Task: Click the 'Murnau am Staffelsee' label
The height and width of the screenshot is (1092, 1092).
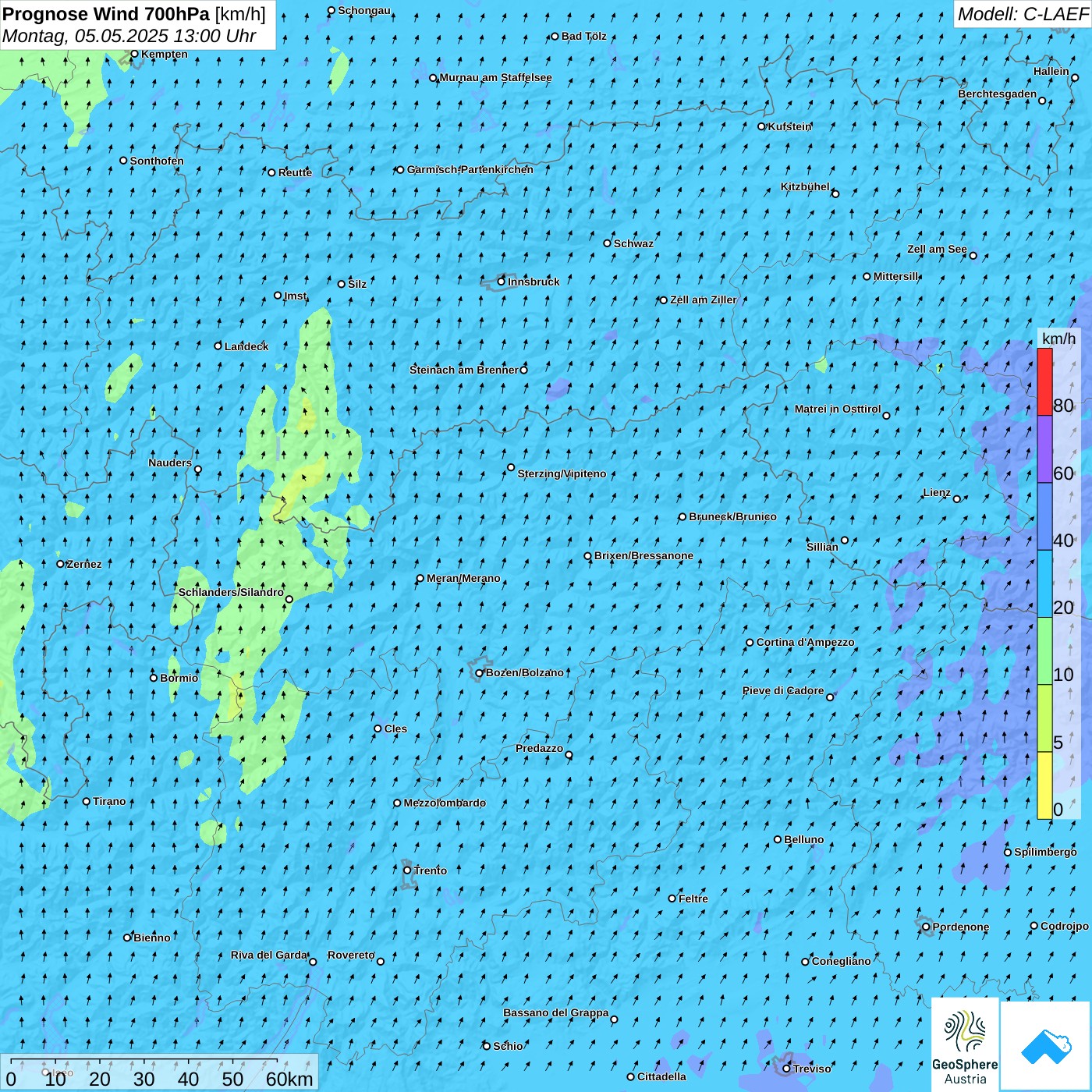Action: coord(496,77)
